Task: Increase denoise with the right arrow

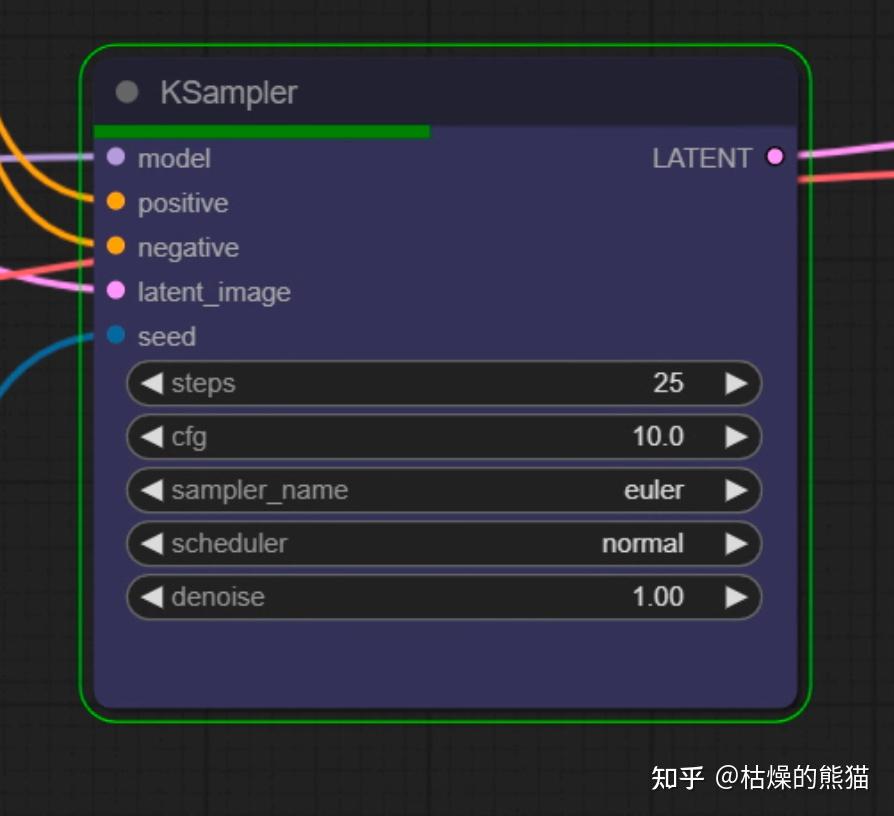Action: click(736, 598)
